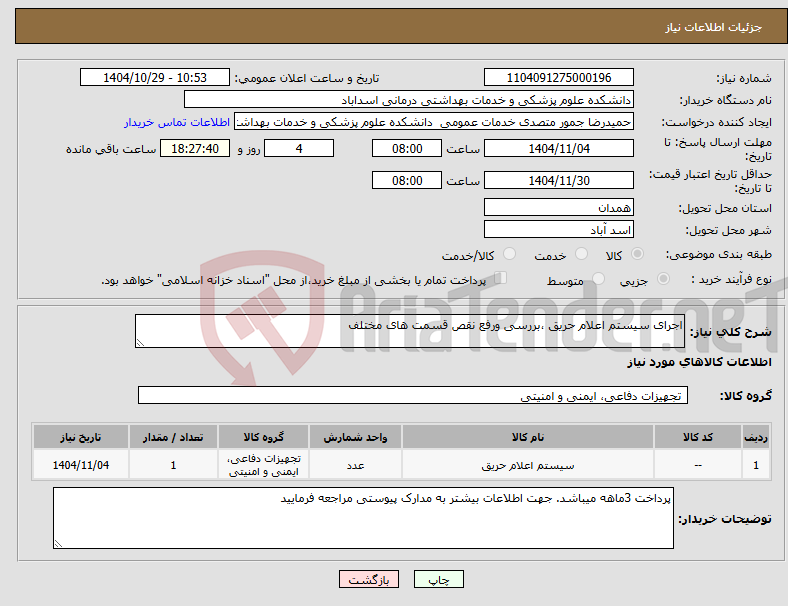This screenshot has width=788, height=606.
Task: Click the بازگشت (back) button
Action: pyautogui.click(x=368, y=579)
